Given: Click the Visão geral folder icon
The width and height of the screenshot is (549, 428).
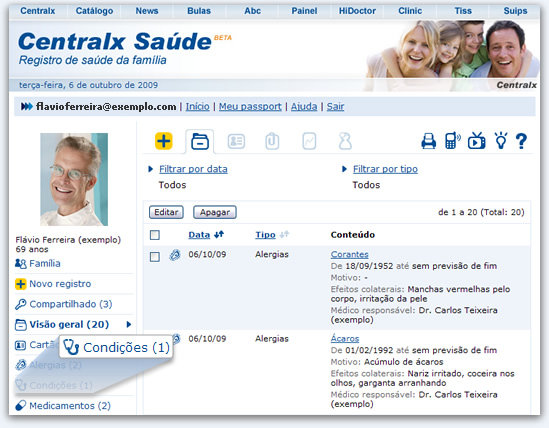Looking at the screenshot, I should pyautogui.click(x=21, y=325).
